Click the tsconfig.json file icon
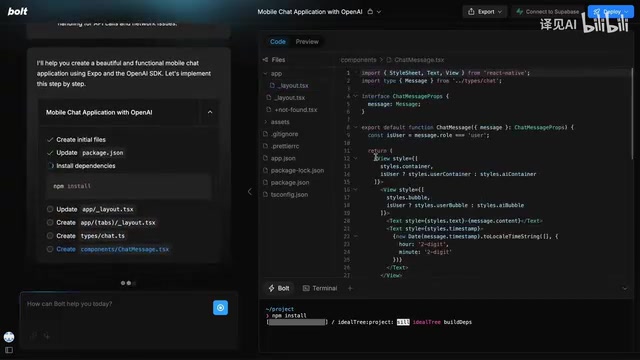This screenshot has height=360, width=640. [265, 194]
